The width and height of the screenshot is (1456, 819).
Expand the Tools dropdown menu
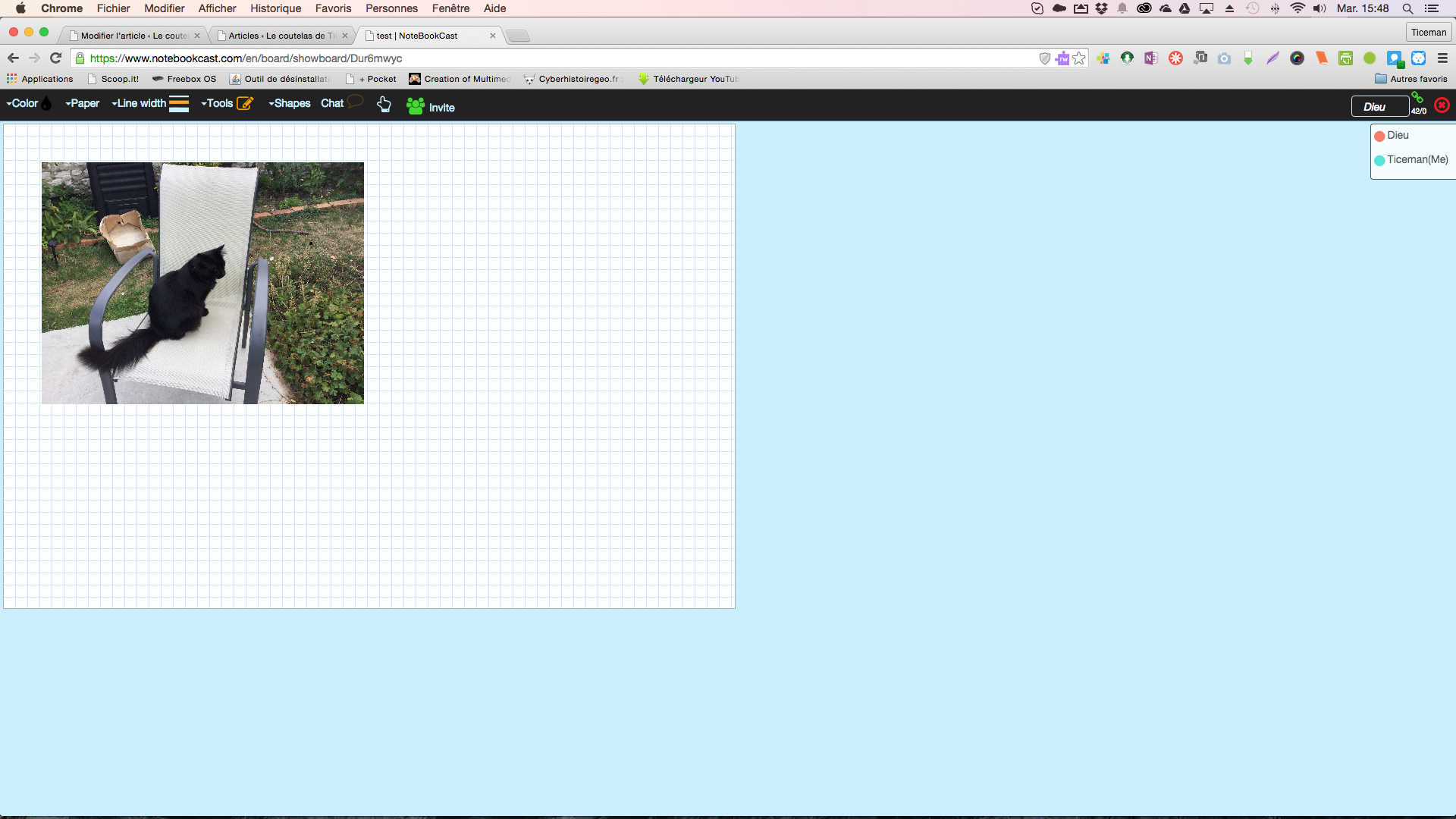pos(217,103)
